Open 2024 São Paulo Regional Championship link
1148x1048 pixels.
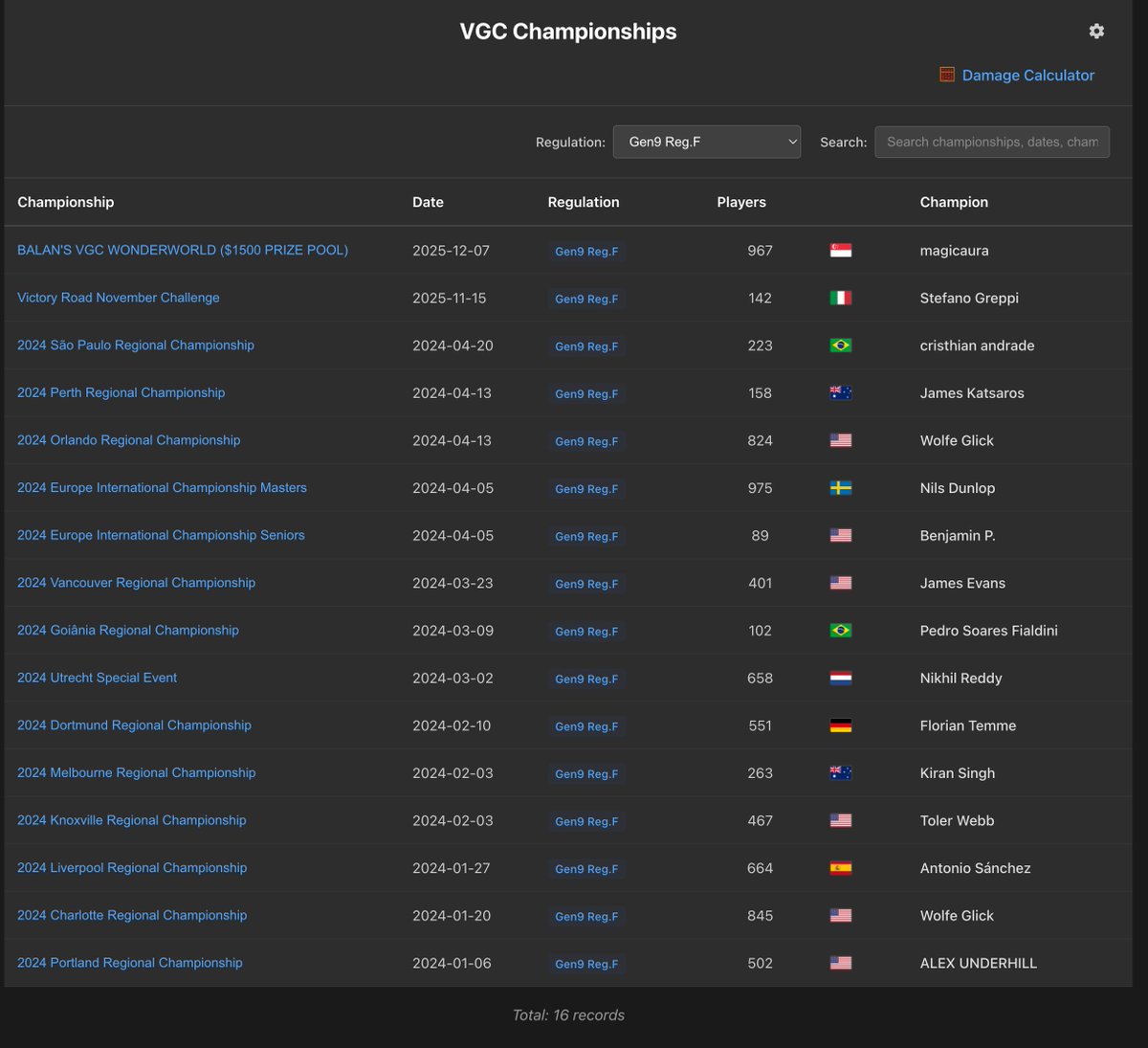tap(136, 345)
